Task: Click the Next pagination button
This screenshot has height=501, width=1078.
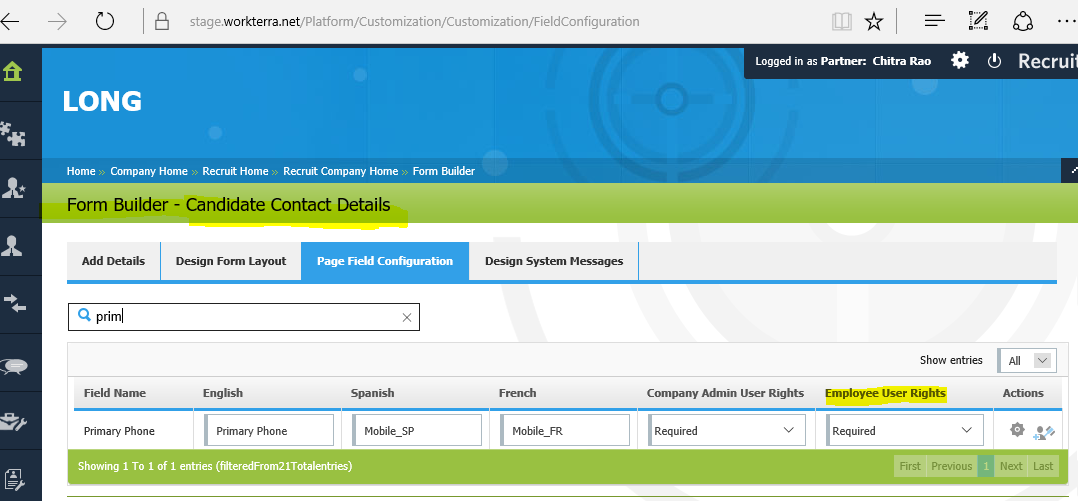Action: (1011, 466)
